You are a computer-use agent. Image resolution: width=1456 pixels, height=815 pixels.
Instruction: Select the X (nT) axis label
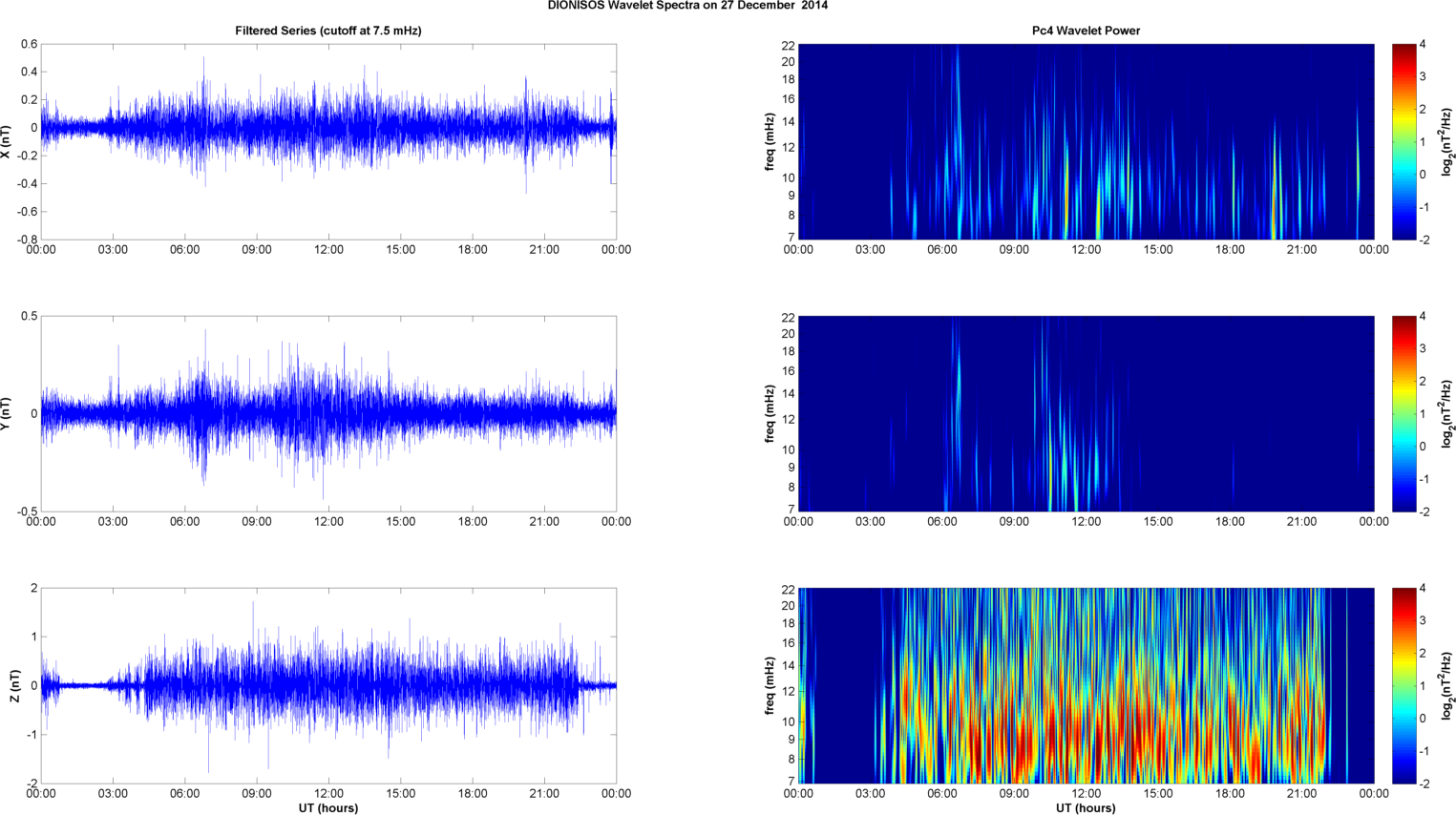7,141
